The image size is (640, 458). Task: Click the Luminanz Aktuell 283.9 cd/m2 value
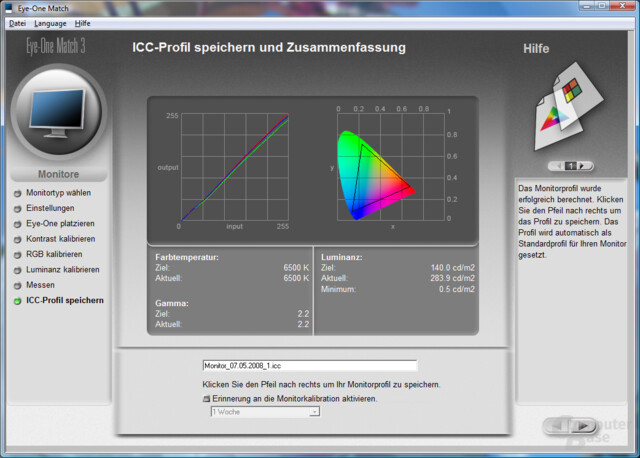452,278
